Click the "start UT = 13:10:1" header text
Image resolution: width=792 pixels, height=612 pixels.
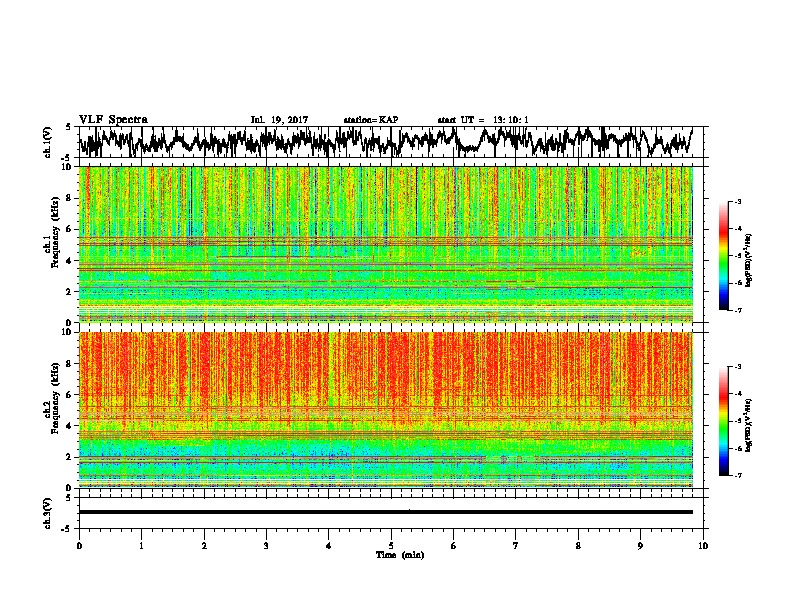pos(483,120)
